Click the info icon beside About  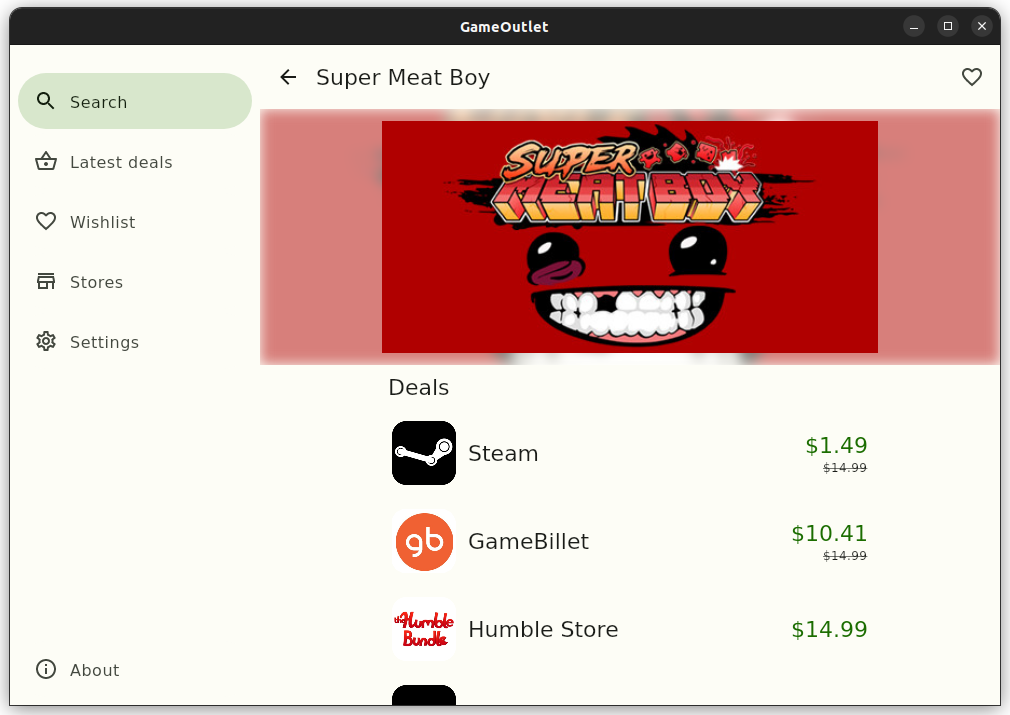click(46, 669)
